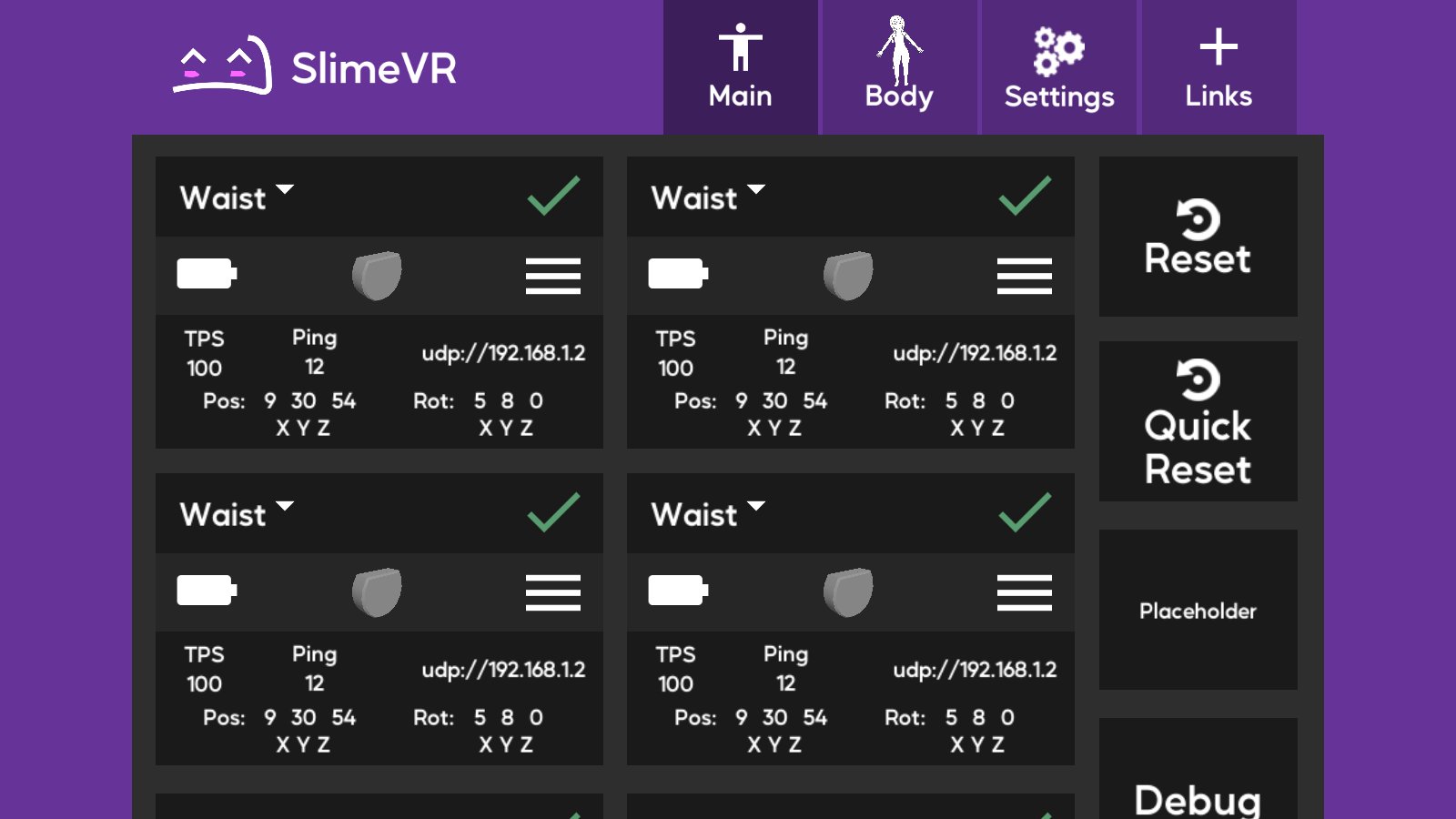Click the battery icon in the top-right tracker card
This screenshot has width=1456, height=819.
(x=678, y=273)
